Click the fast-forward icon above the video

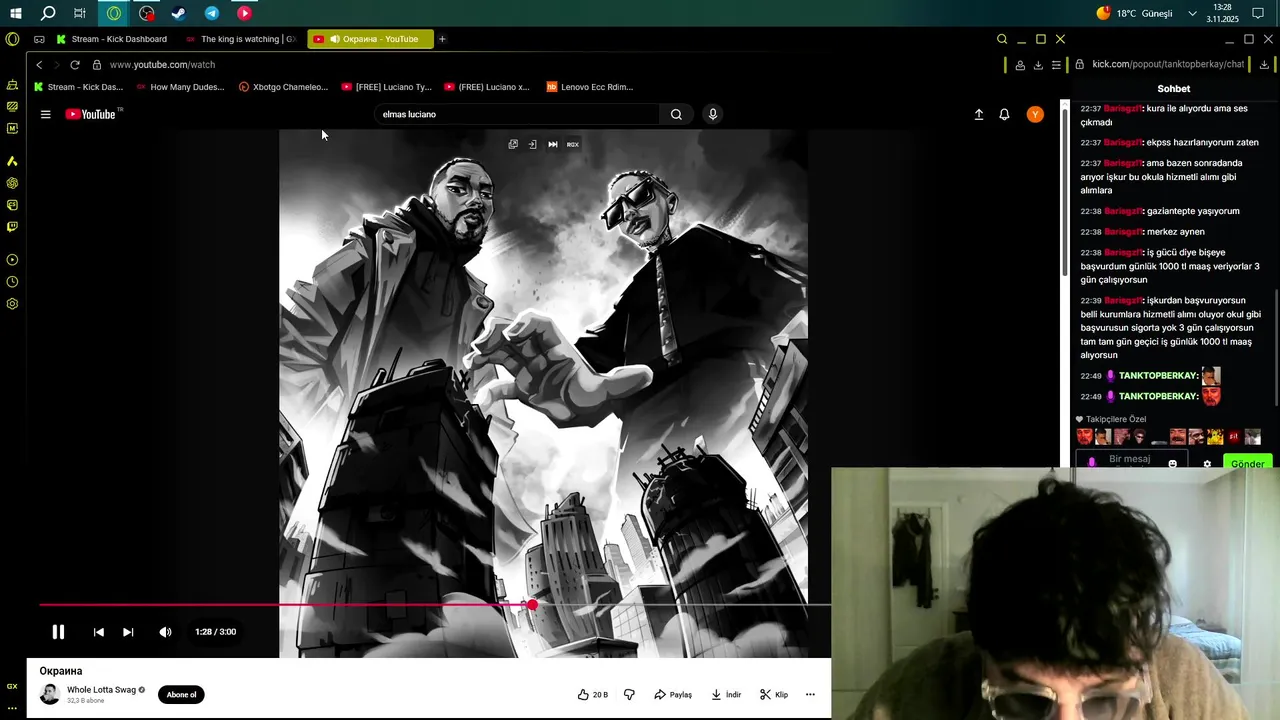(553, 144)
